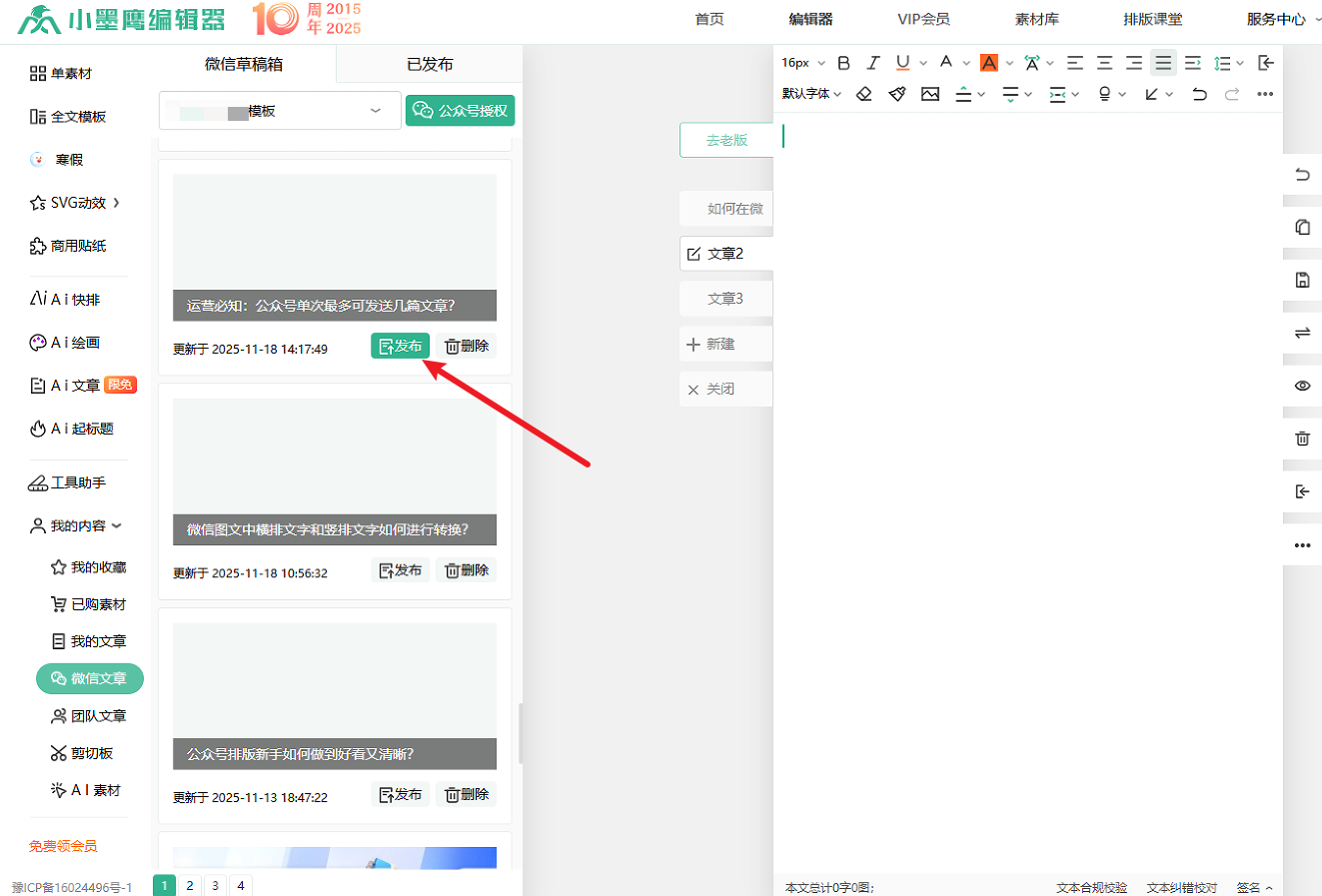Open 签名 menu in bottom status bar
1322x896 pixels.
(1255, 887)
